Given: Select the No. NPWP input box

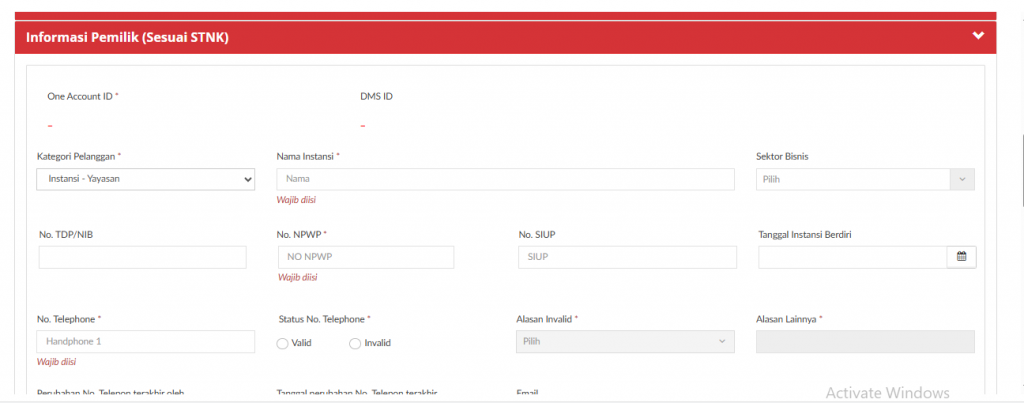Looking at the screenshot, I should [x=365, y=257].
